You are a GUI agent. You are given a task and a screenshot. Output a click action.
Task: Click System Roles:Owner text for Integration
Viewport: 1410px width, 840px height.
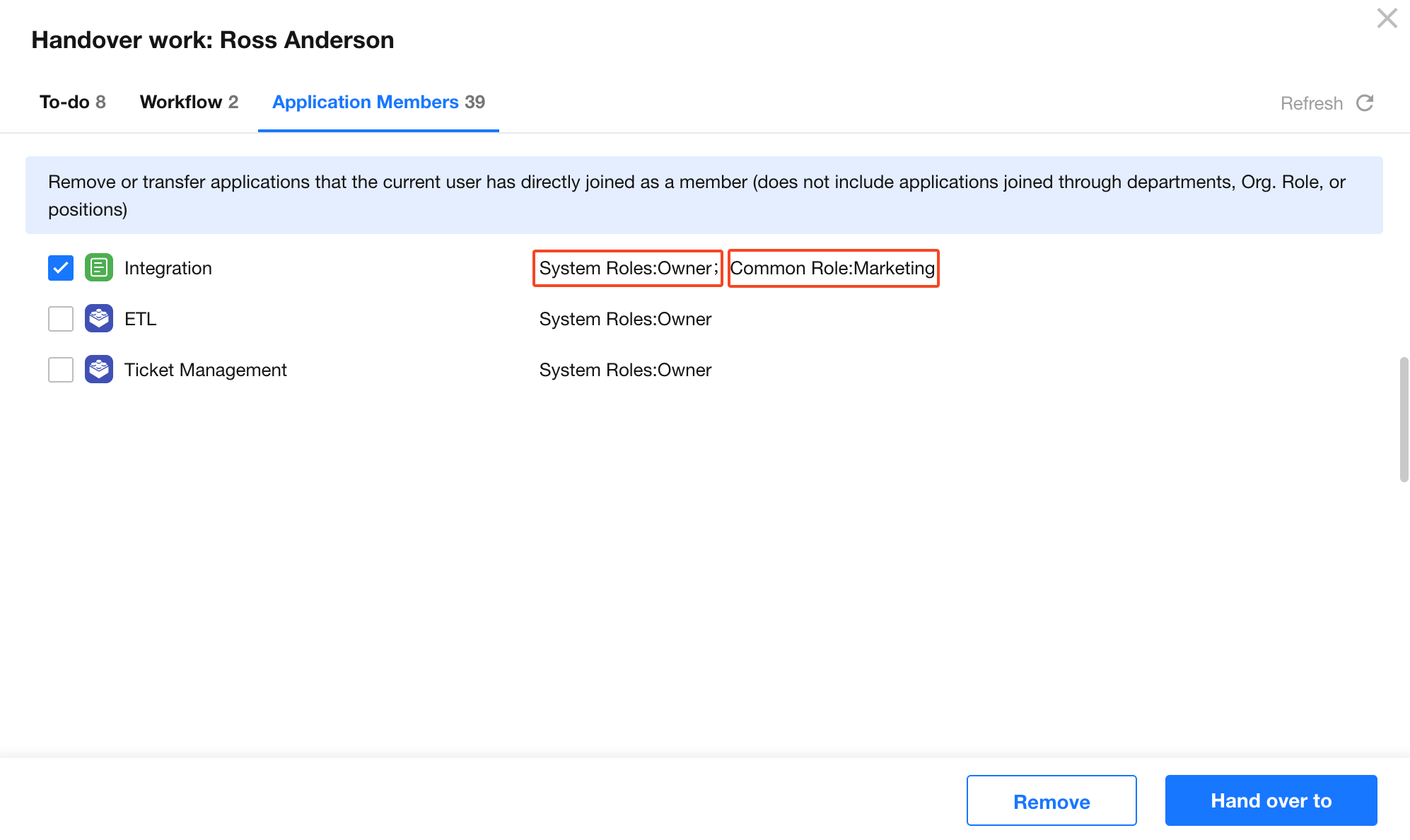coord(628,268)
